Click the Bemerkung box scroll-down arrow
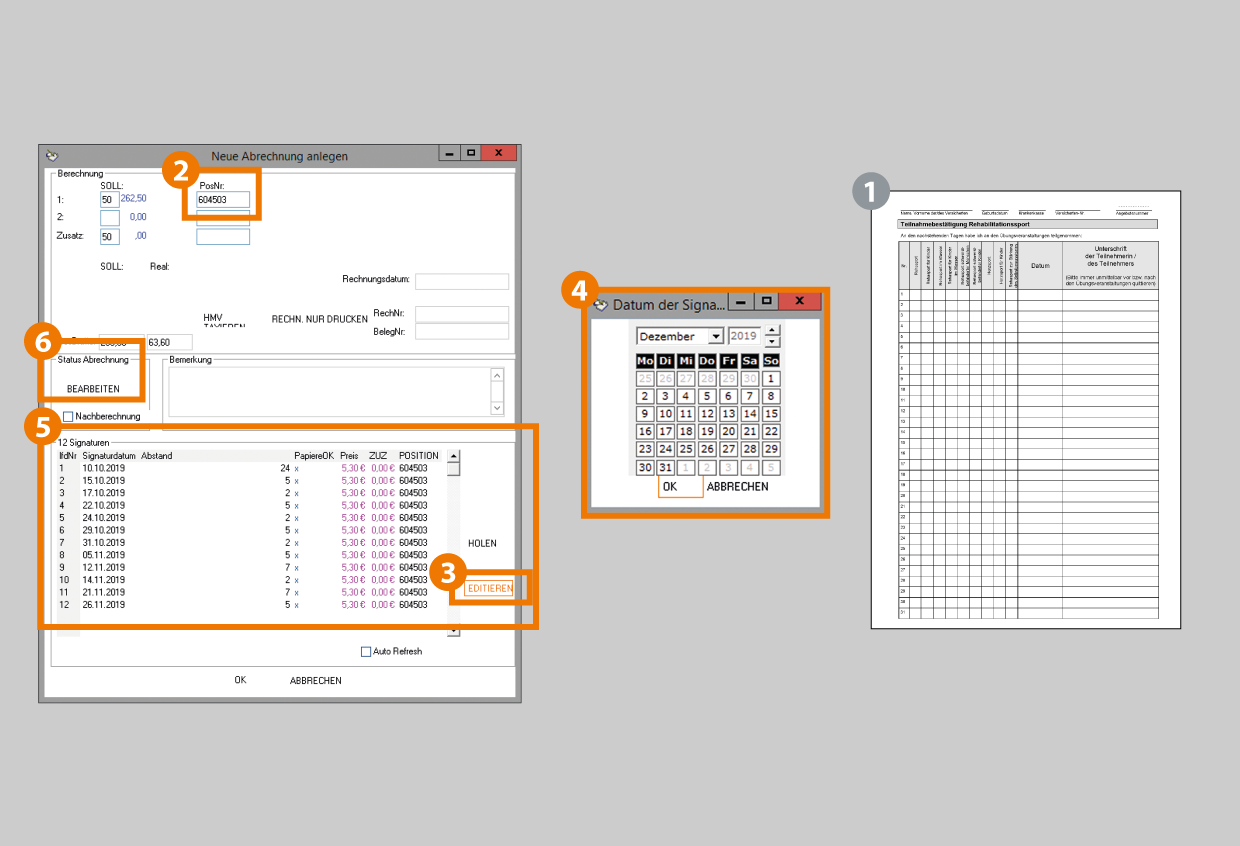Image resolution: width=1240 pixels, height=846 pixels. tap(497, 408)
